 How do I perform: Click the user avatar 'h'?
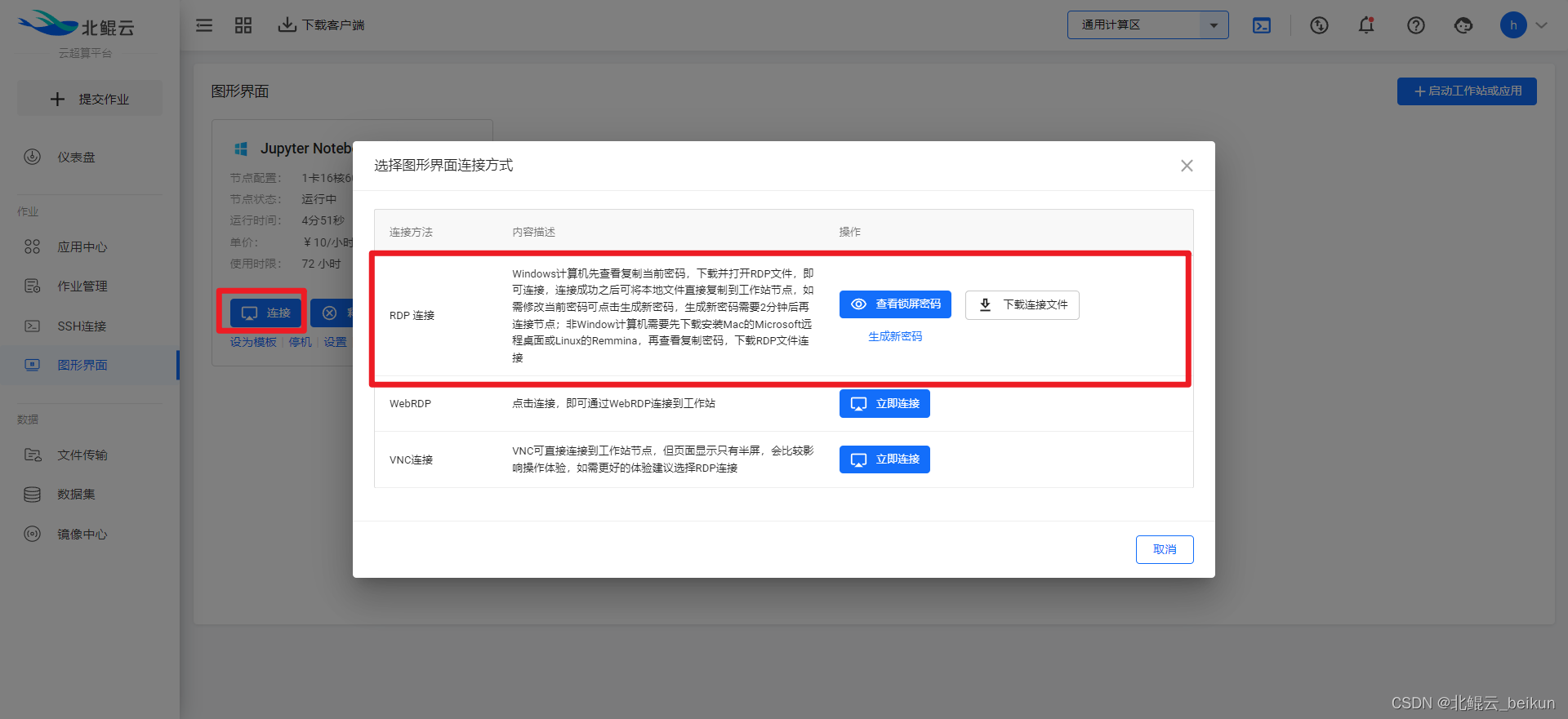1513,25
